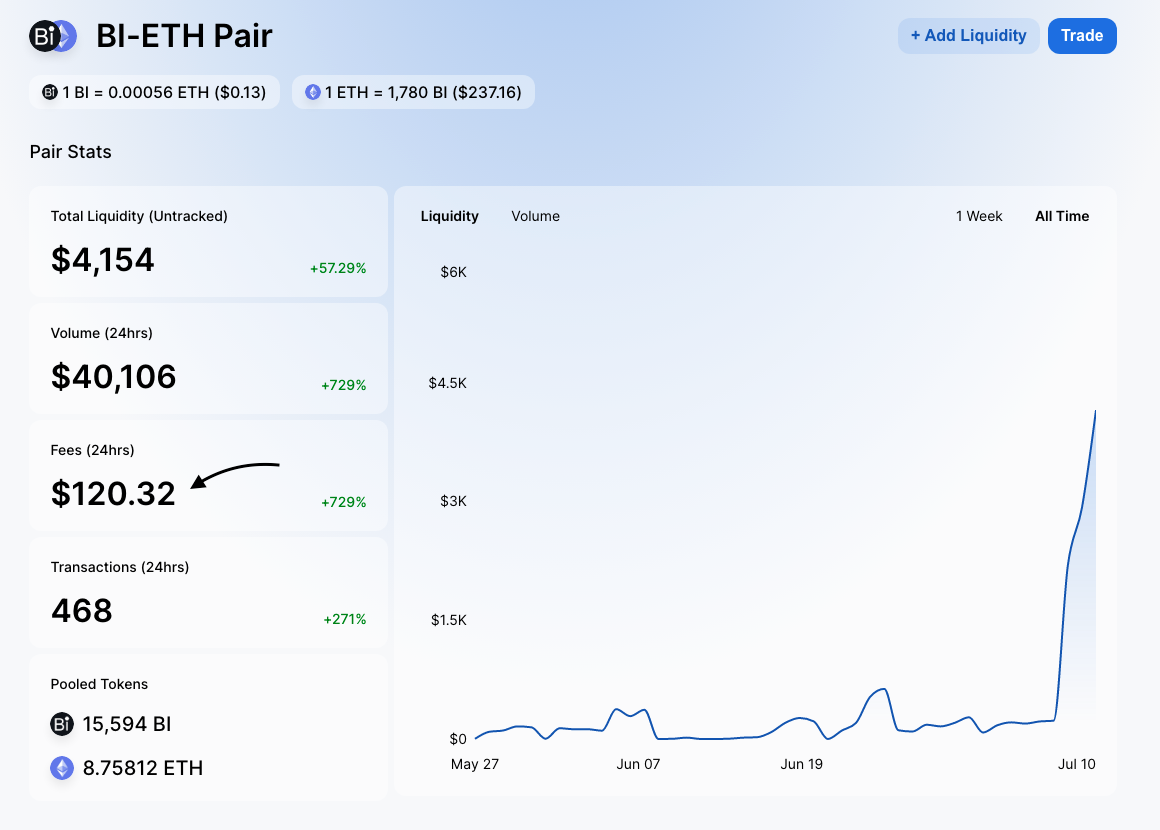Click the $4,154 liquidity value
The height and width of the screenshot is (830, 1160).
pos(103,260)
